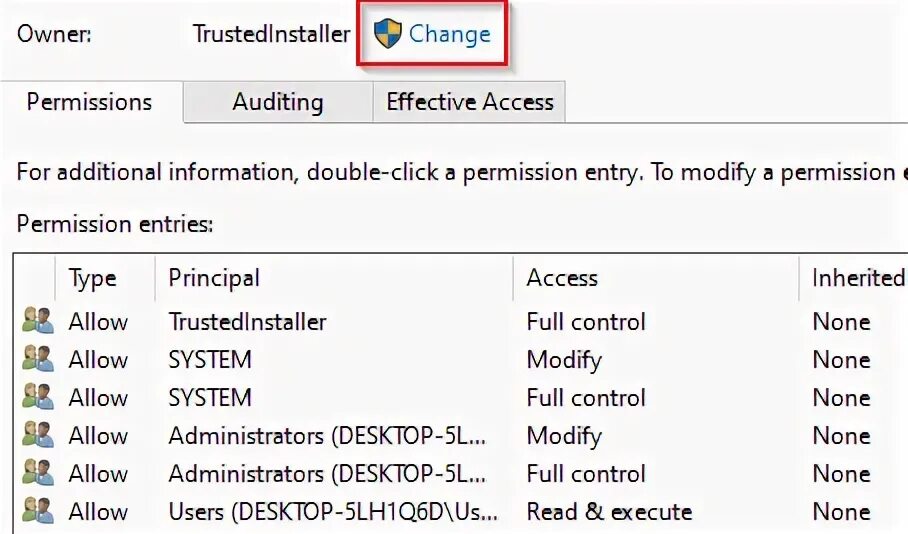
Task: Select Administrators row with Modify access
Action: (461, 436)
